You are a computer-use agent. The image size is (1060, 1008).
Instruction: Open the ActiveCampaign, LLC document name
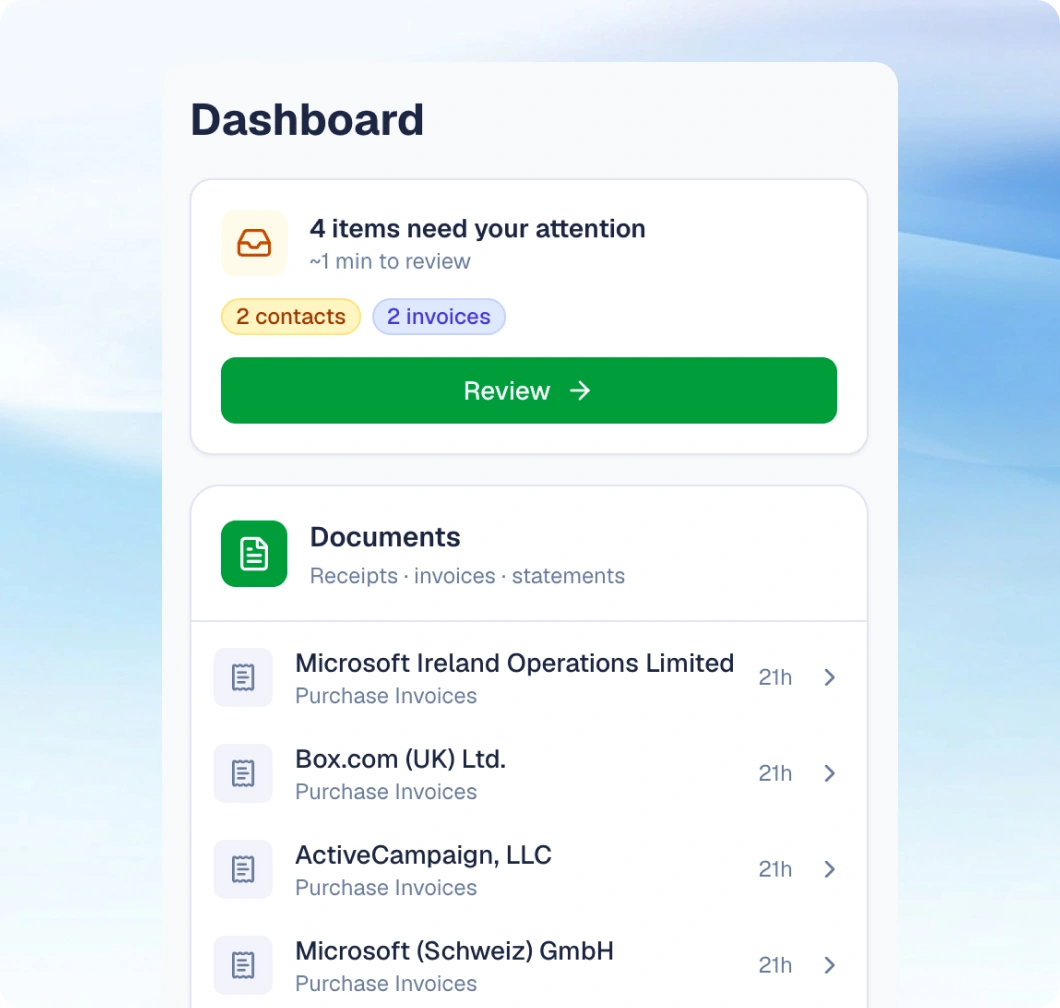[x=423, y=856]
